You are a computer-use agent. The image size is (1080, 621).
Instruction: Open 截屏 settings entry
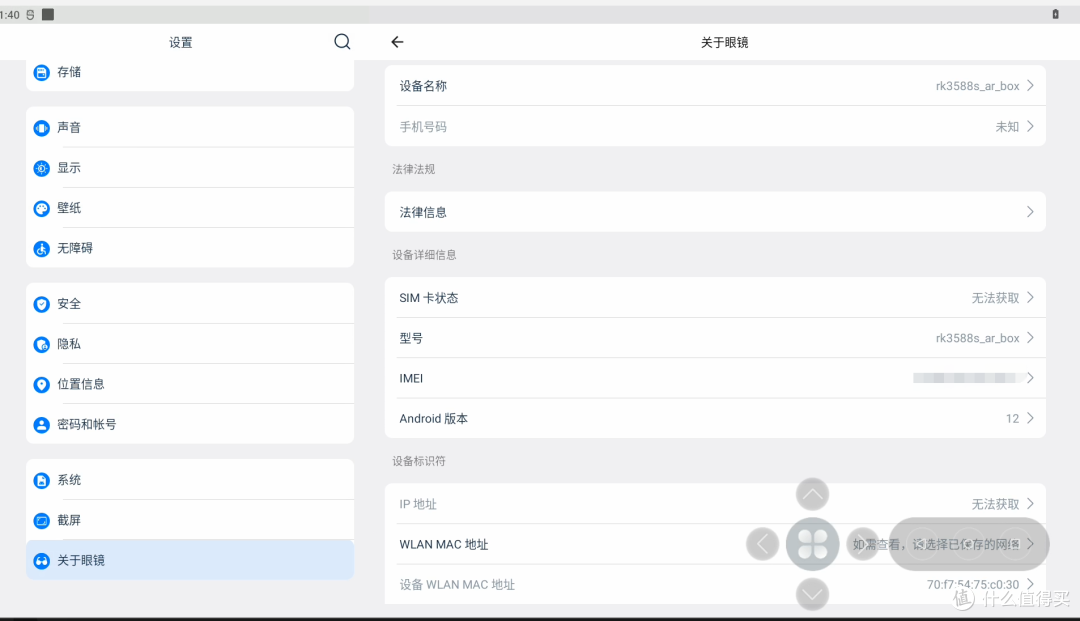pos(190,520)
